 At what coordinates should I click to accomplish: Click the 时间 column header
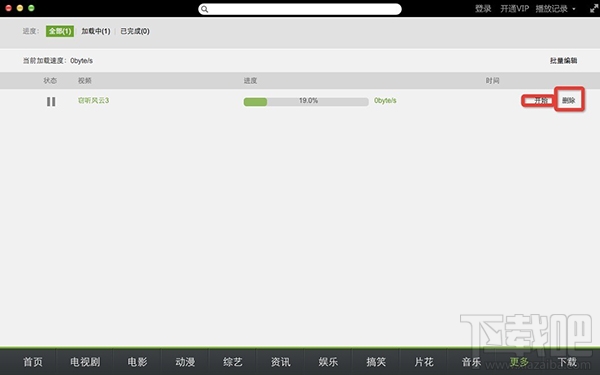pyautogui.click(x=492, y=80)
